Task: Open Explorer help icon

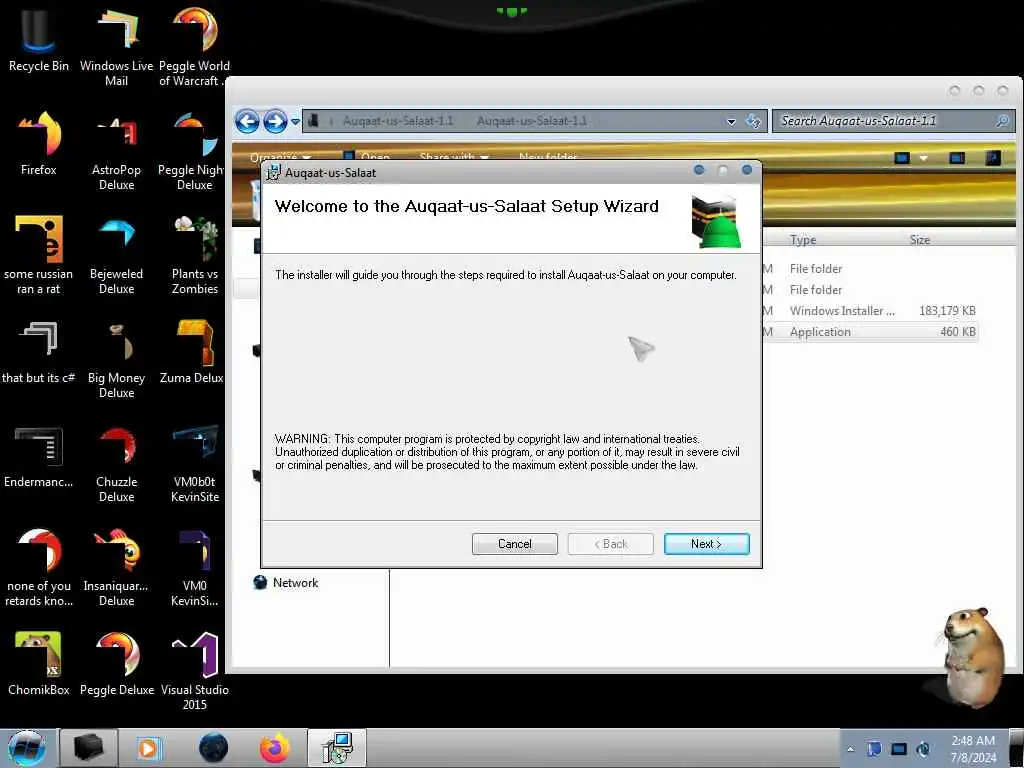Action: click(x=993, y=157)
